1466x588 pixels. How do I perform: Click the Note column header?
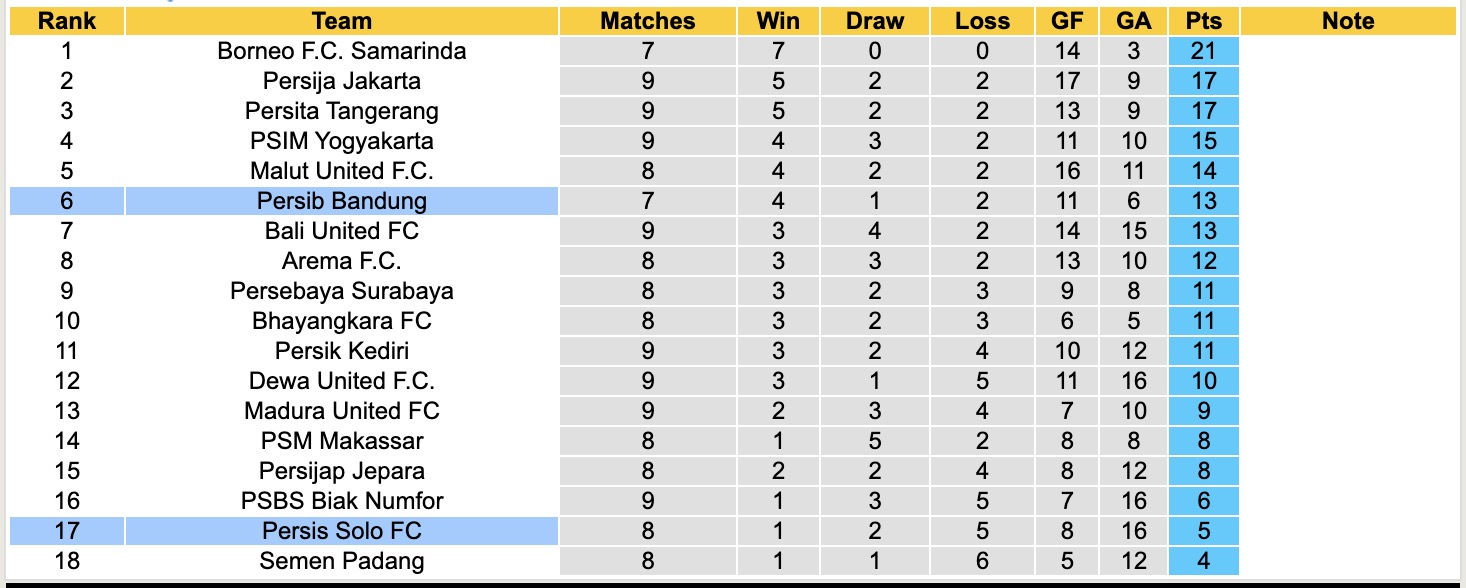(1347, 21)
